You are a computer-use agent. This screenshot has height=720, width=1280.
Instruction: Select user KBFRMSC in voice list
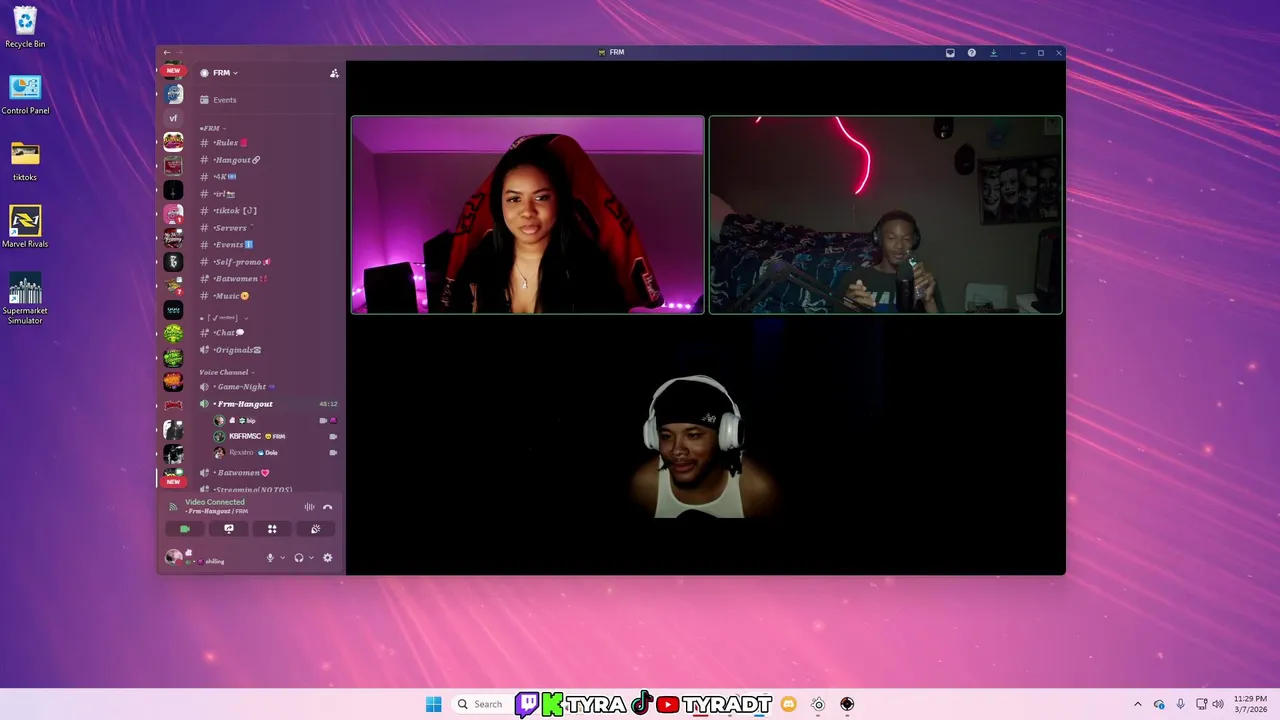point(275,437)
